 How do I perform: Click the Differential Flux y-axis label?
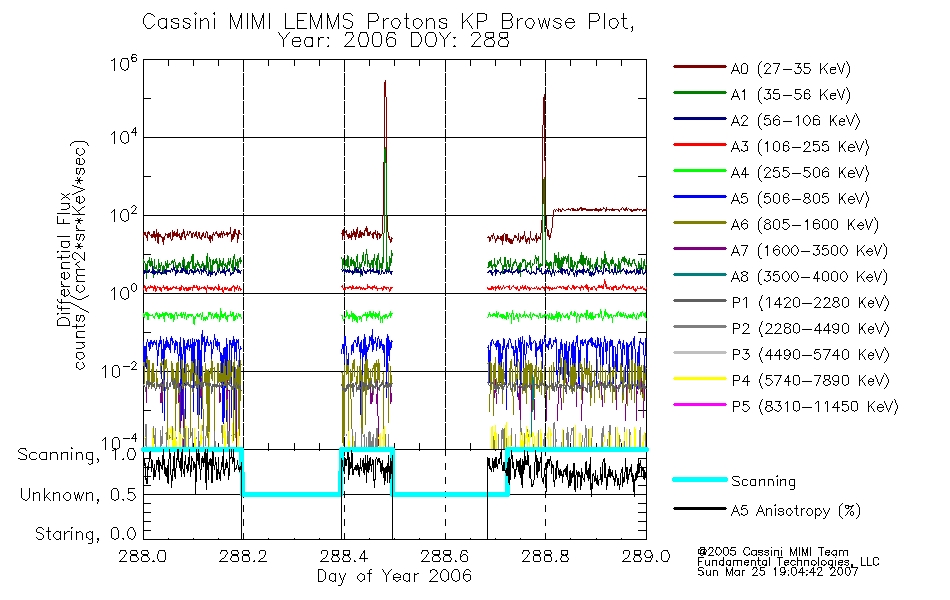[64, 261]
